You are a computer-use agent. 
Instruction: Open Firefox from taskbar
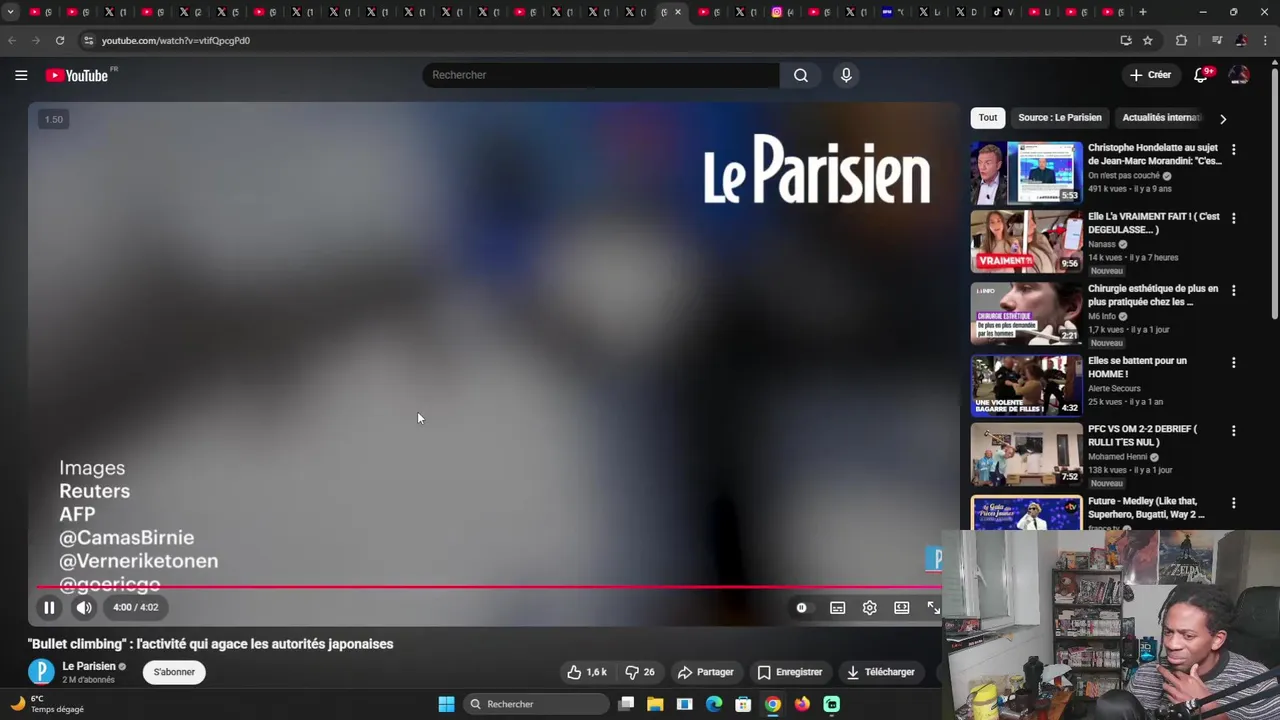click(x=802, y=704)
